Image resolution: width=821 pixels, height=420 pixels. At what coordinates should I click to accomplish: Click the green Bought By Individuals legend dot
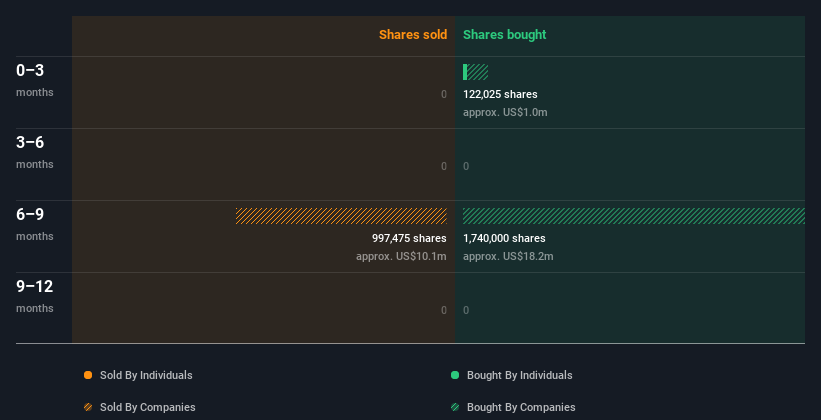[455, 375]
